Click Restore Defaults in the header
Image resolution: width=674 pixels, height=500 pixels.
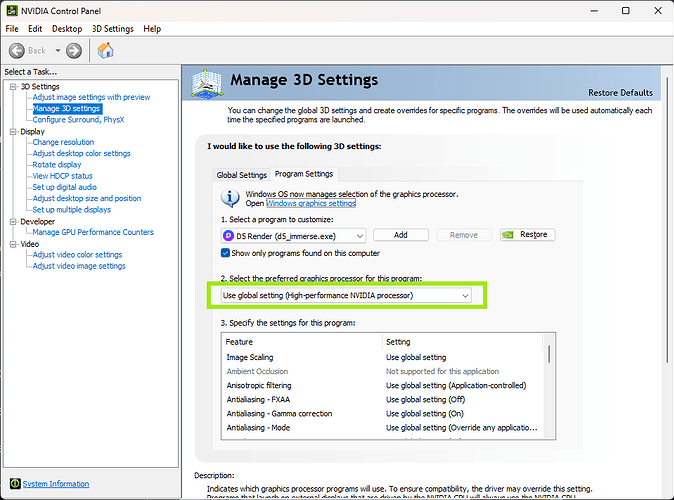622,93
